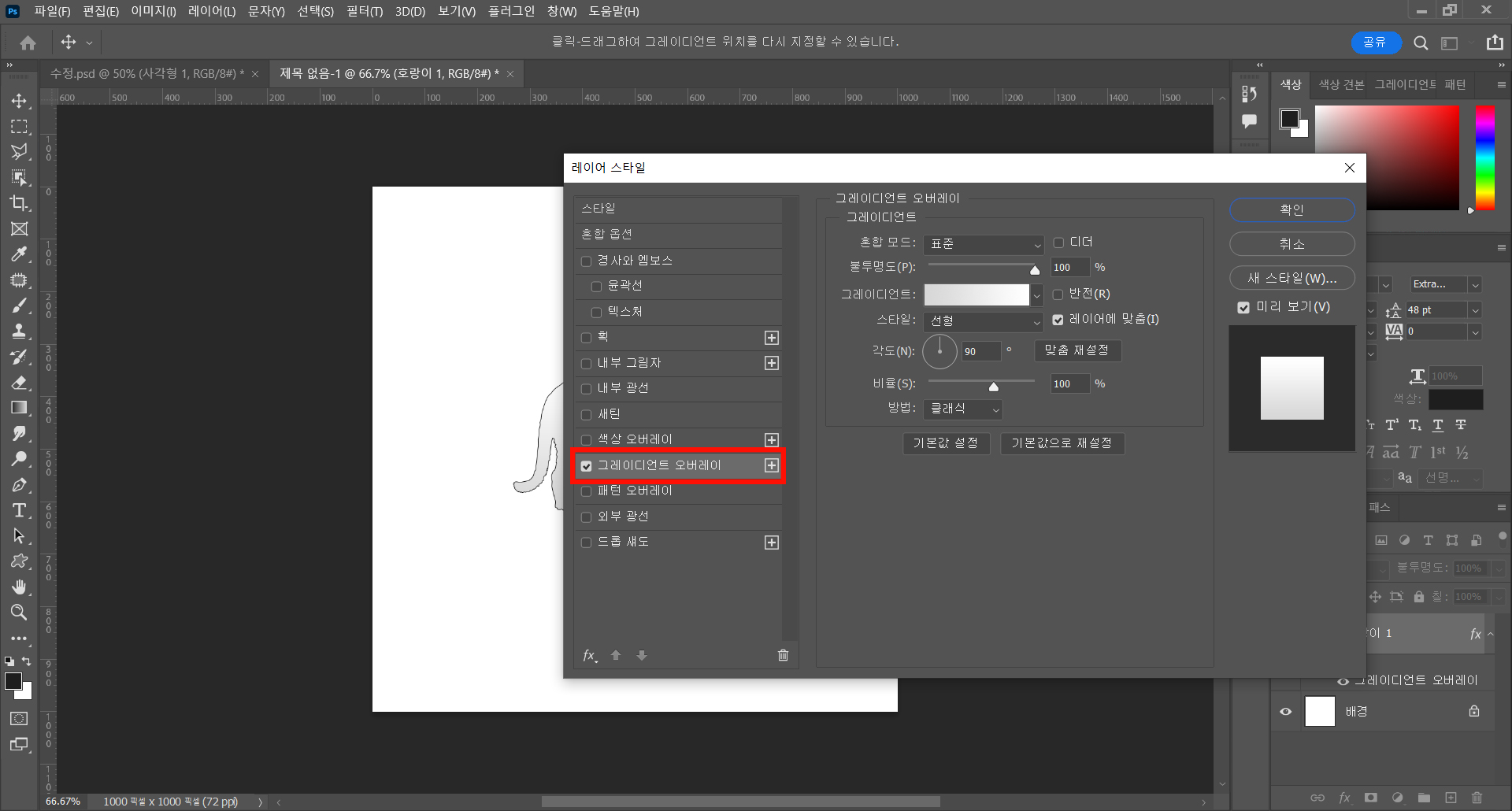This screenshot has width=1512, height=811.
Task: Select the Hand tool
Action: click(20, 587)
